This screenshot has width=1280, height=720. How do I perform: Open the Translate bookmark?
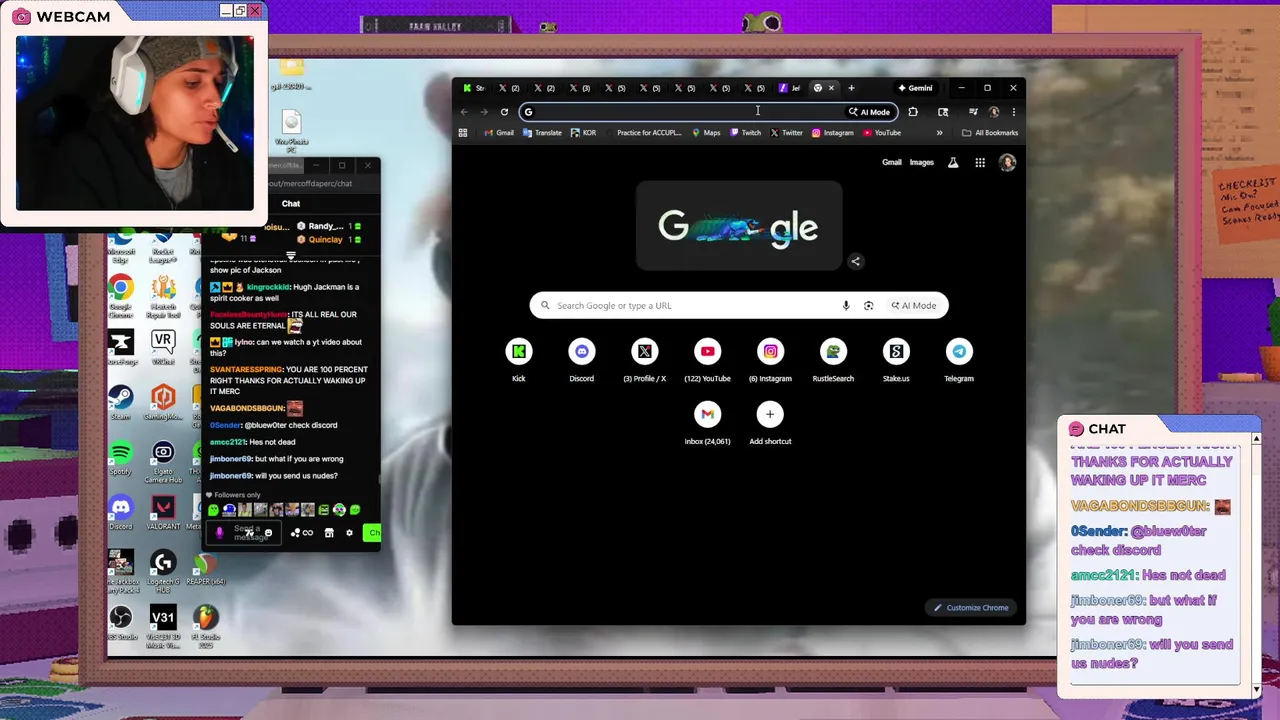[542, 133]
